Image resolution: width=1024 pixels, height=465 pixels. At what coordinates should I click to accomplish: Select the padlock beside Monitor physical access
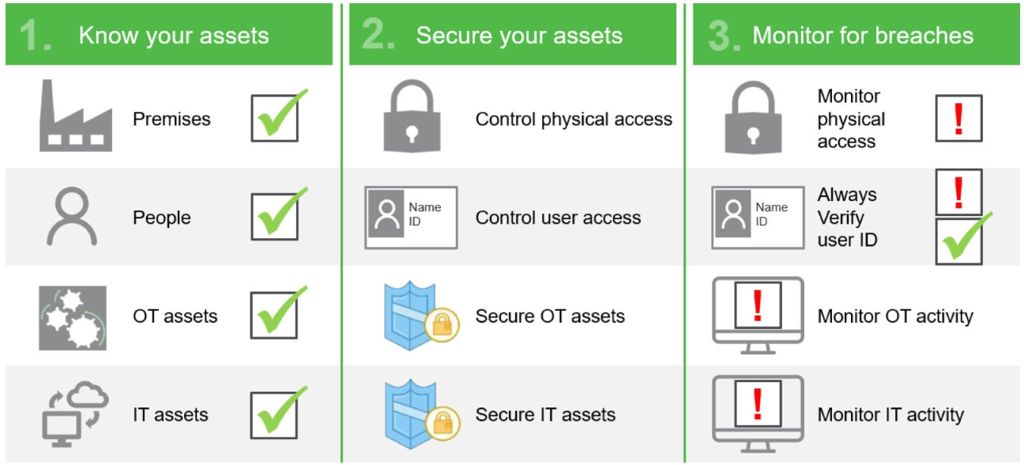pos(754,116)
